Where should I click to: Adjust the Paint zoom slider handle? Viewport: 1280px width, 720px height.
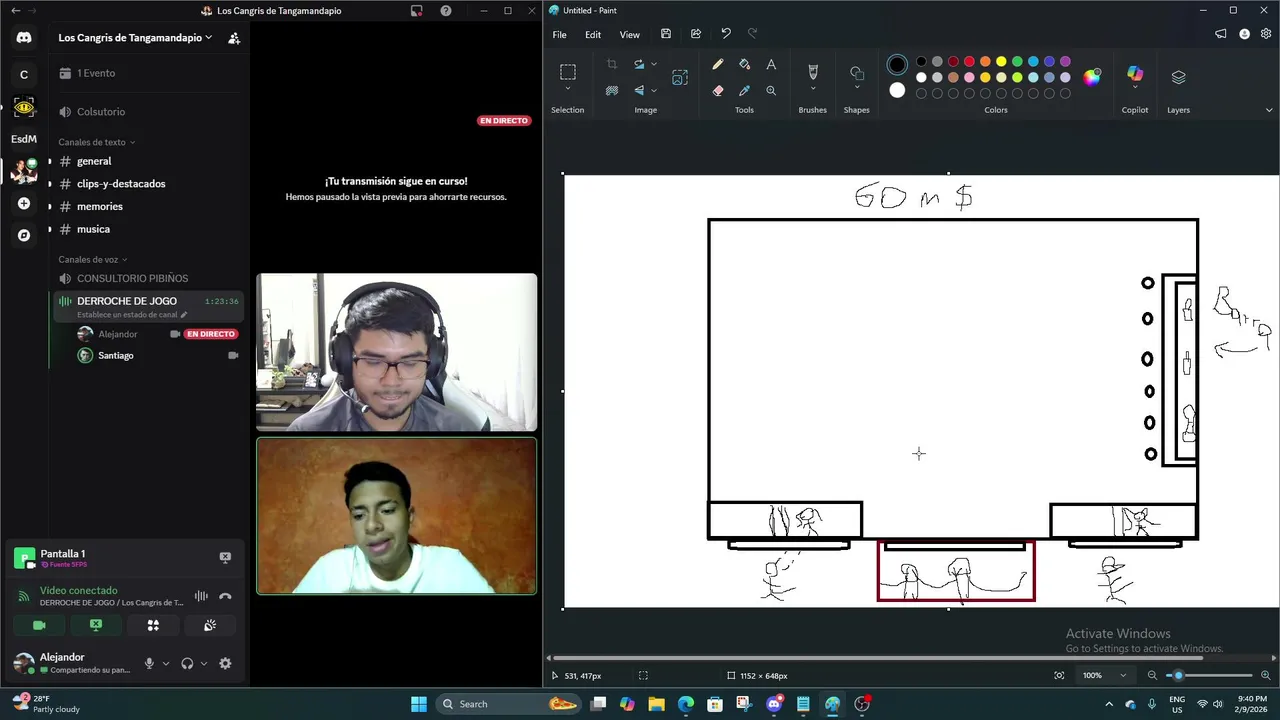[x=1178, y=675]
